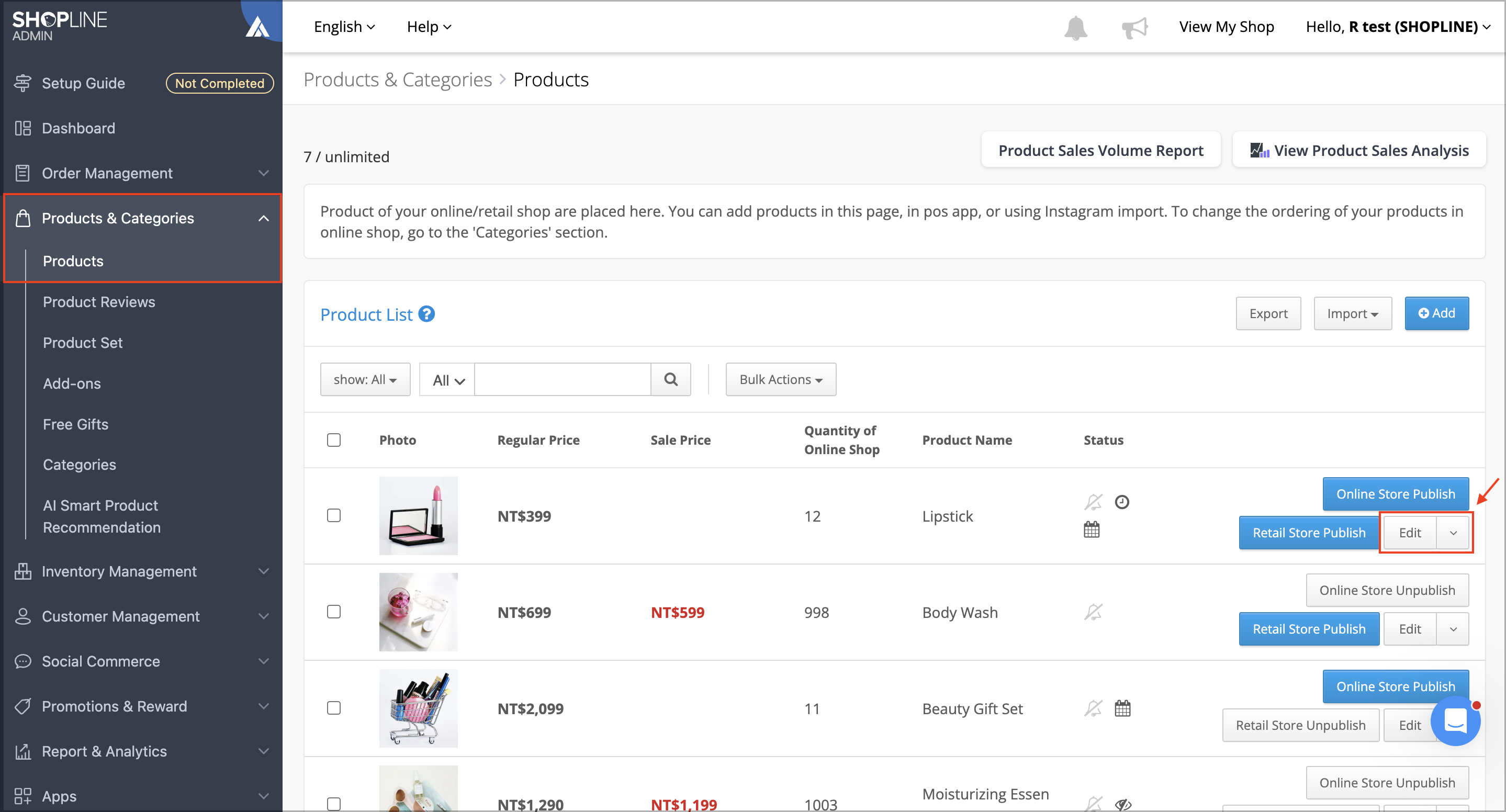This screenshot has width=1506, height=812.
Task: Click the Social Commerce chat icon
Action: click(23, 661)
